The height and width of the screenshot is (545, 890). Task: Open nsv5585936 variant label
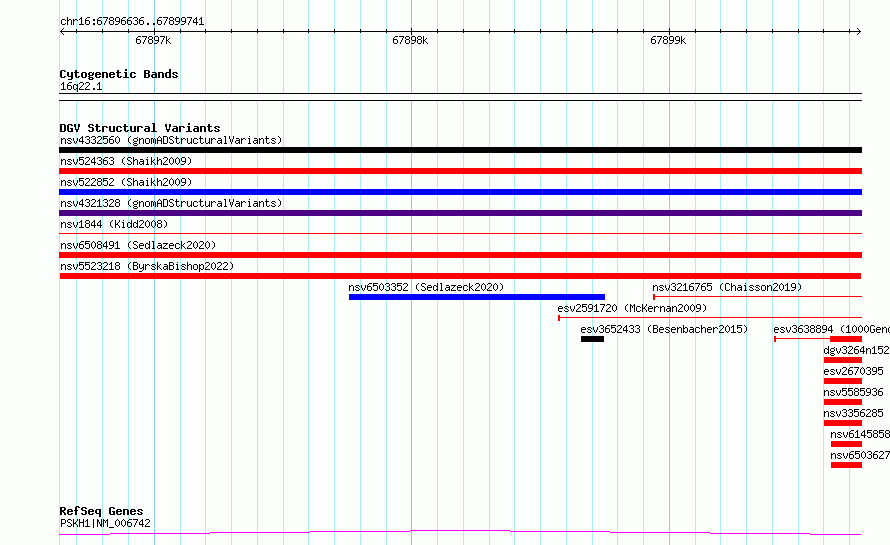[x=854, y=392]
